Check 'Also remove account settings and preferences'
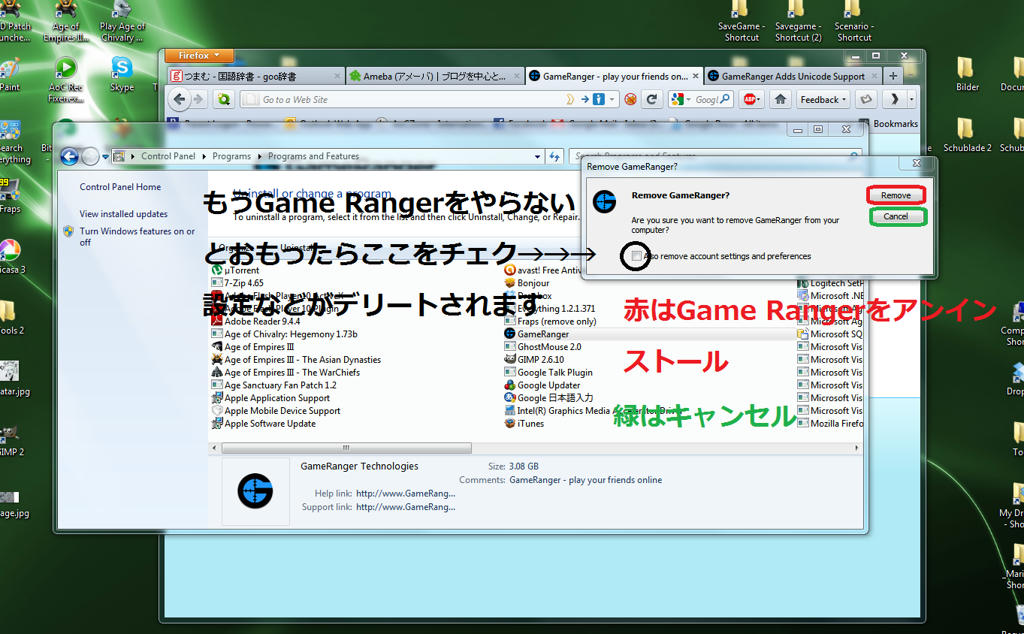The height and width of the screenshot is (634, 1024). click(x=637, y=257)
